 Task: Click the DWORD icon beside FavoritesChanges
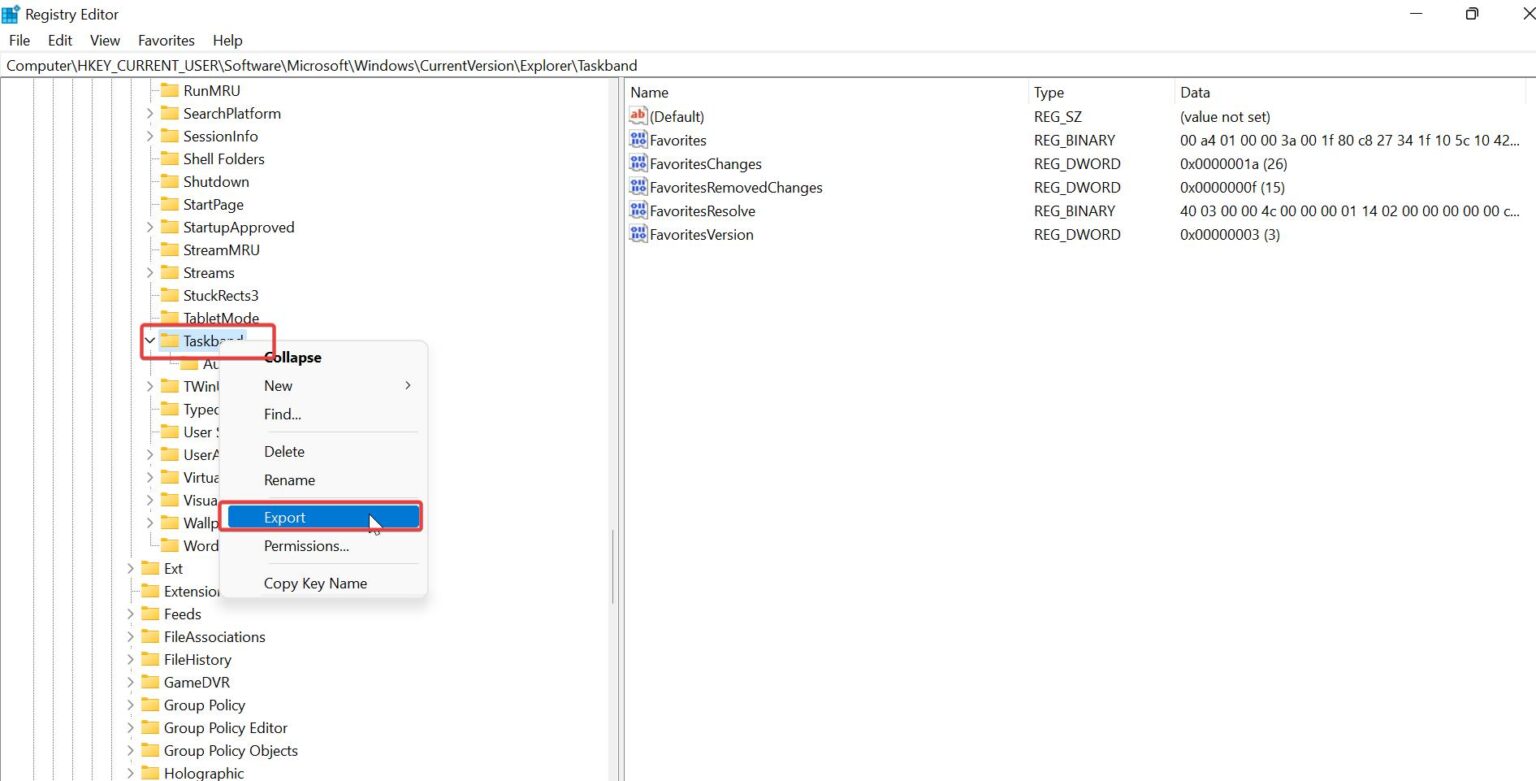[638, 163]
